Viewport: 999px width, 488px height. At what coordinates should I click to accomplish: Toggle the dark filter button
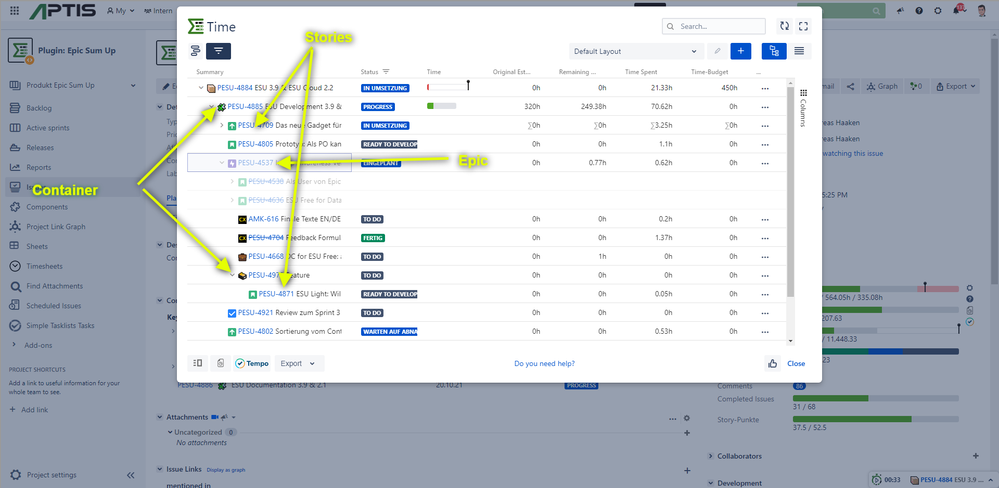[219, 51]
